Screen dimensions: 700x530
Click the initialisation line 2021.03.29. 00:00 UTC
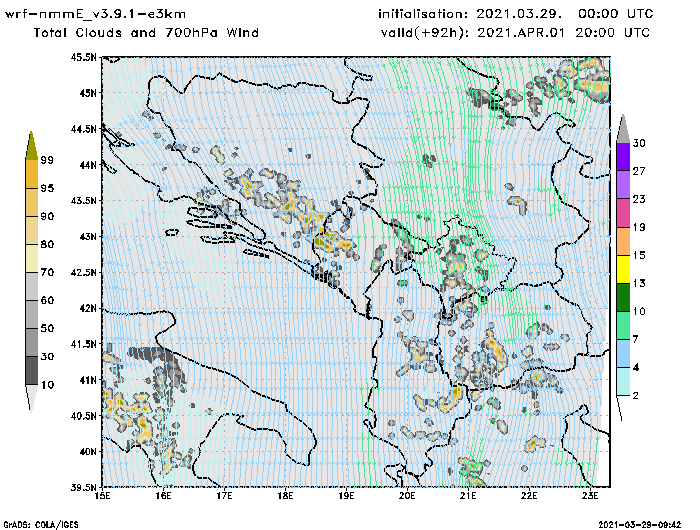pos(516,14)
